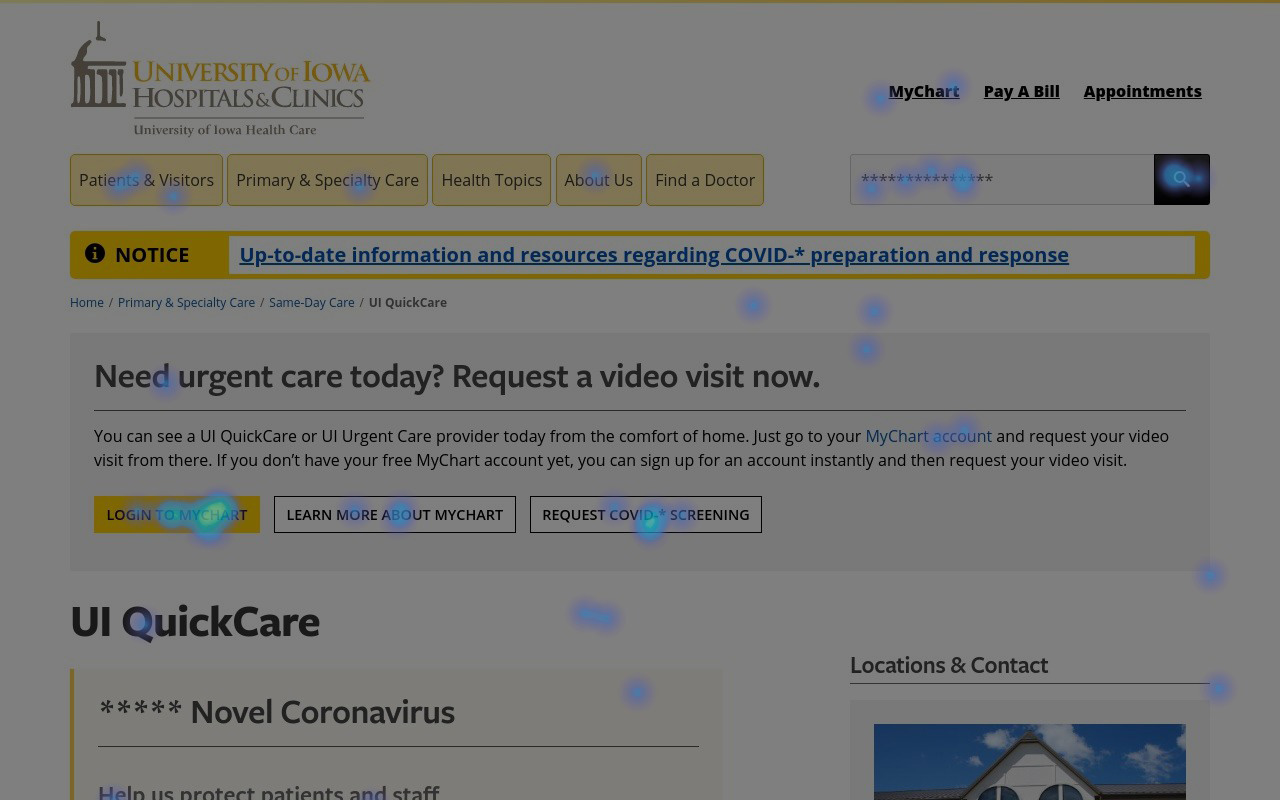Screen dimensions: 1280x800
Task: Click the 'UI QuickCare' page heading
Action: click(x=195, y=621)
